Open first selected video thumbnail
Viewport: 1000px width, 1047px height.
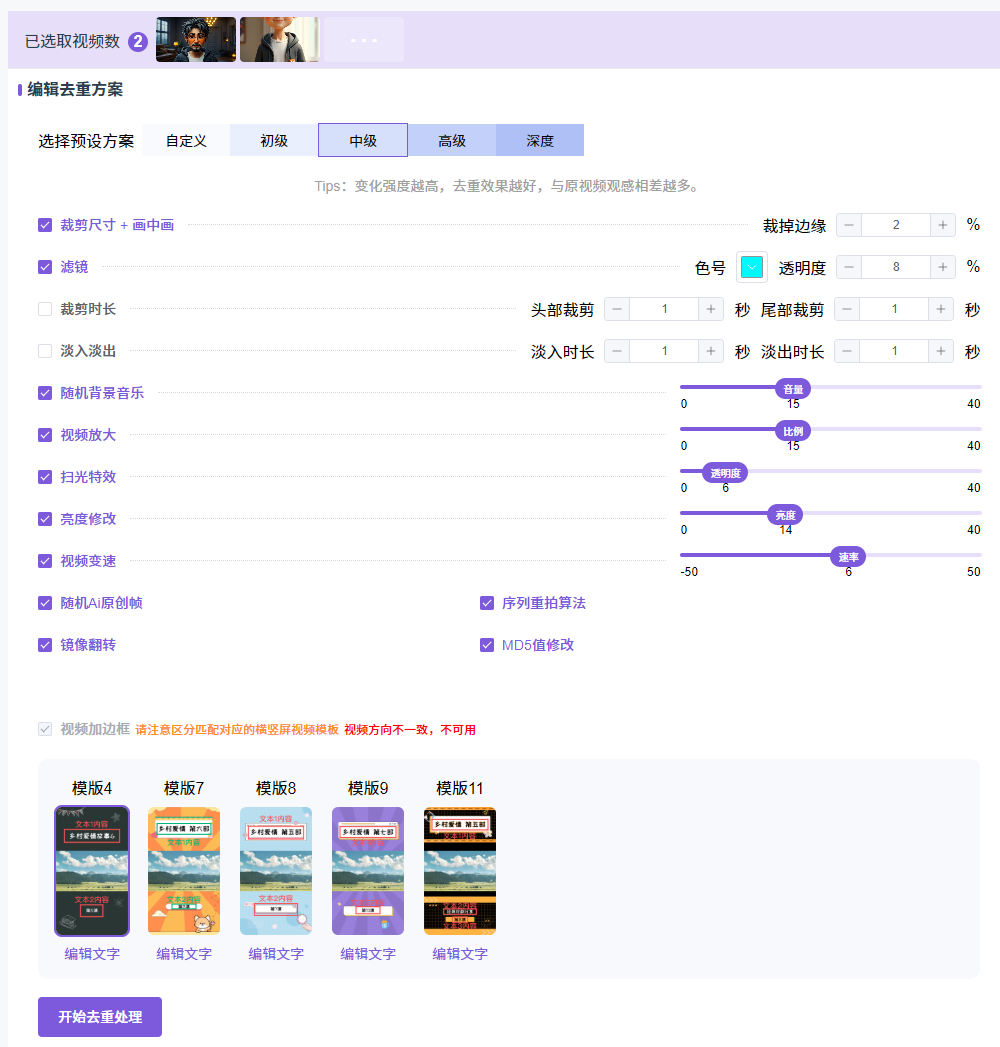point(196,40)
